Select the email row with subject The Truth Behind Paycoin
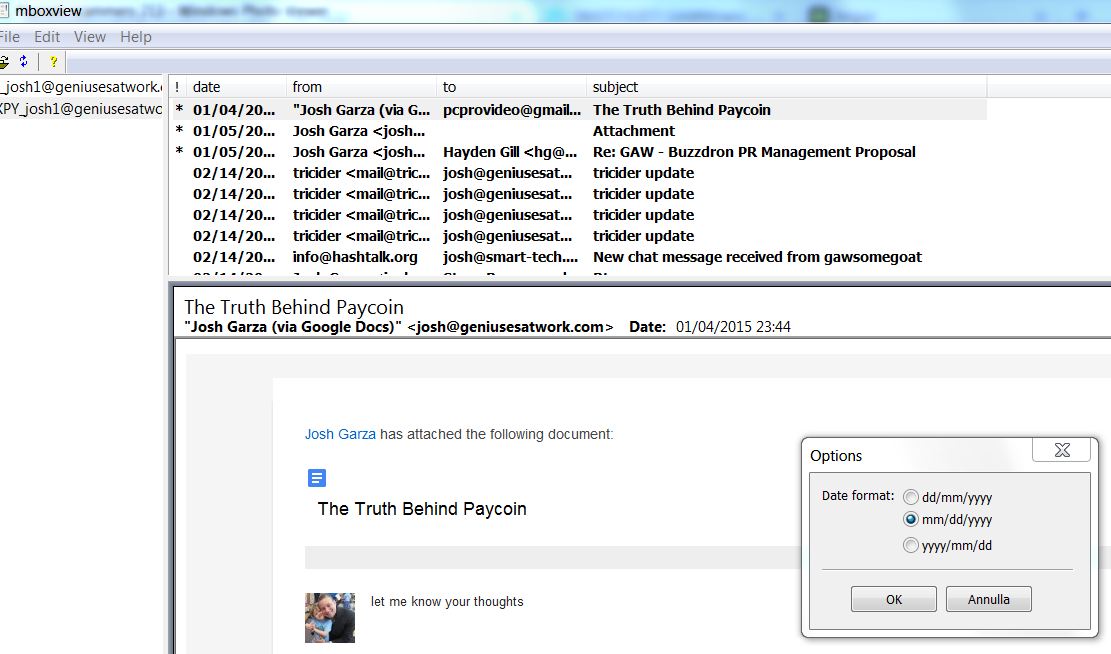 [578, 110]
